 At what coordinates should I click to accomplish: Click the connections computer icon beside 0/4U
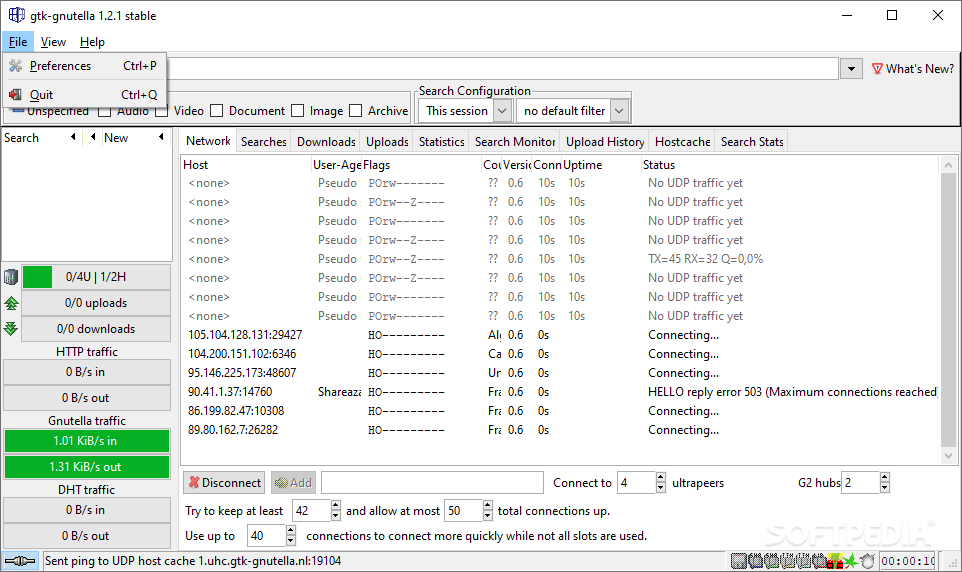coord(11,277)
